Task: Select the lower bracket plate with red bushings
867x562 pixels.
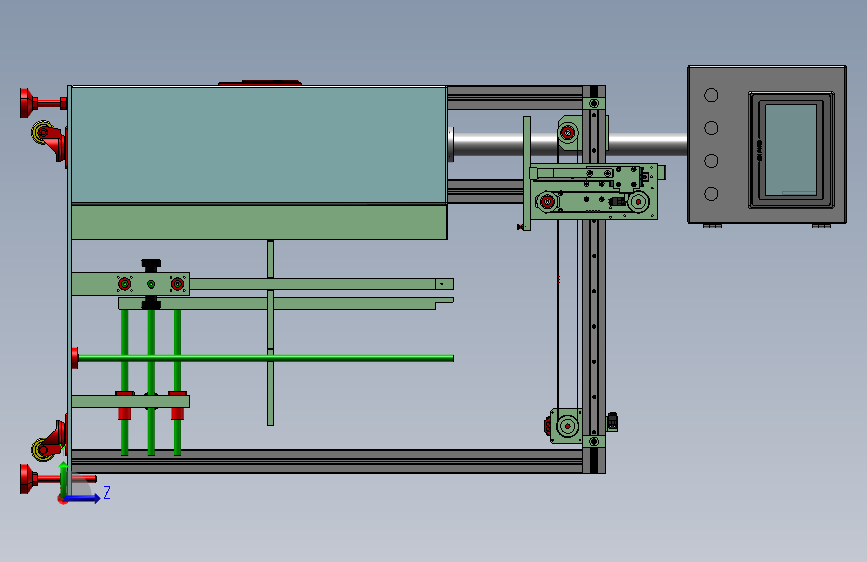Action: point(130,401)
